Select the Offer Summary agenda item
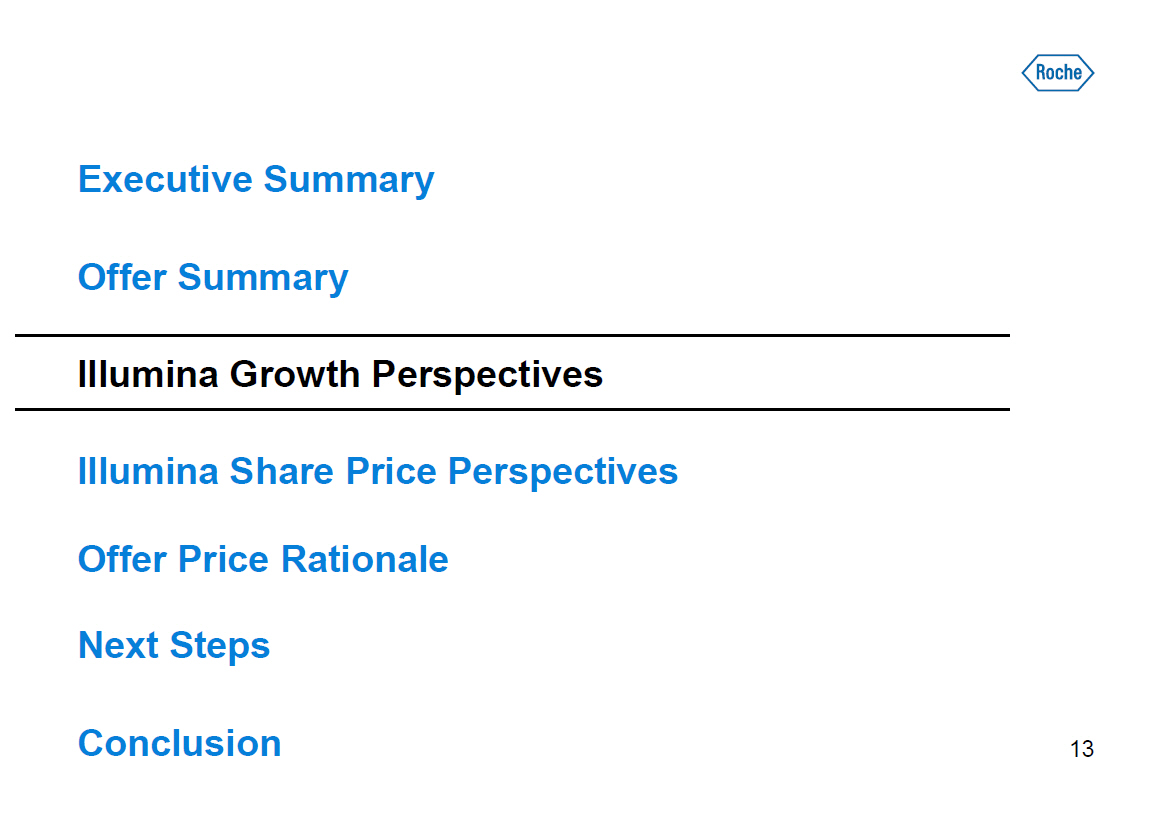Viewport: 1160px width, 822px height. 213,278
